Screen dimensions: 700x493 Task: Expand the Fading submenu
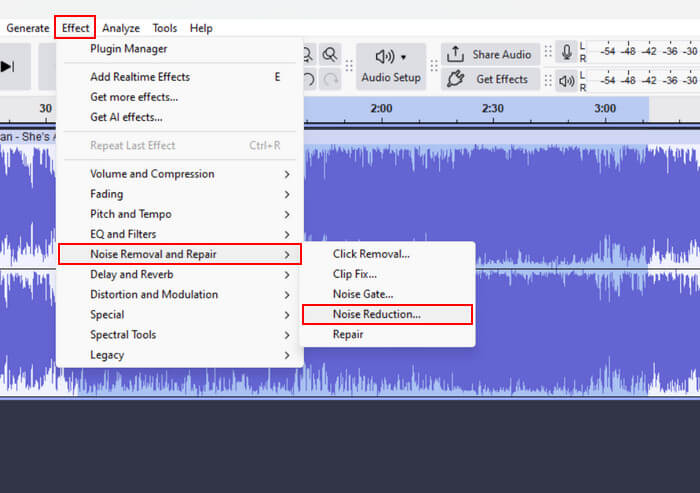(x=179, y=194)
